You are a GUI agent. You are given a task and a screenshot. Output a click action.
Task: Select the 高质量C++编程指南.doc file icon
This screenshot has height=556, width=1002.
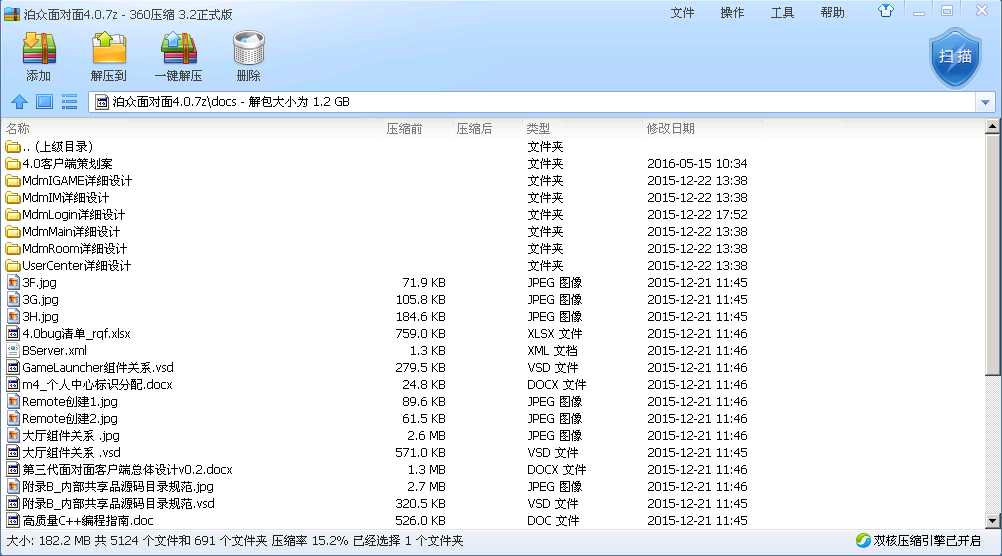point(13,521)
